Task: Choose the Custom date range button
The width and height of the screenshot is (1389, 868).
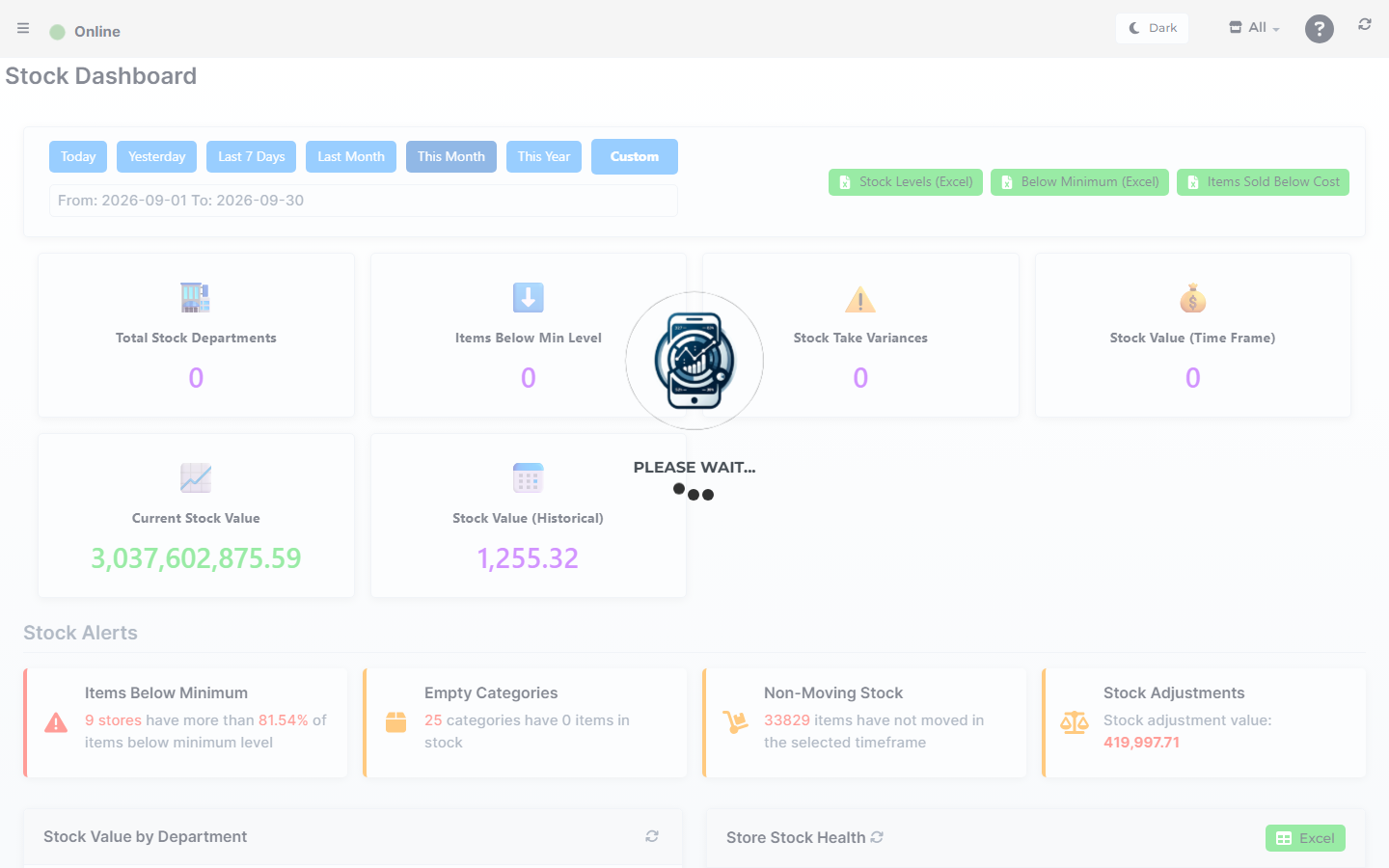Action: point(635,156)
